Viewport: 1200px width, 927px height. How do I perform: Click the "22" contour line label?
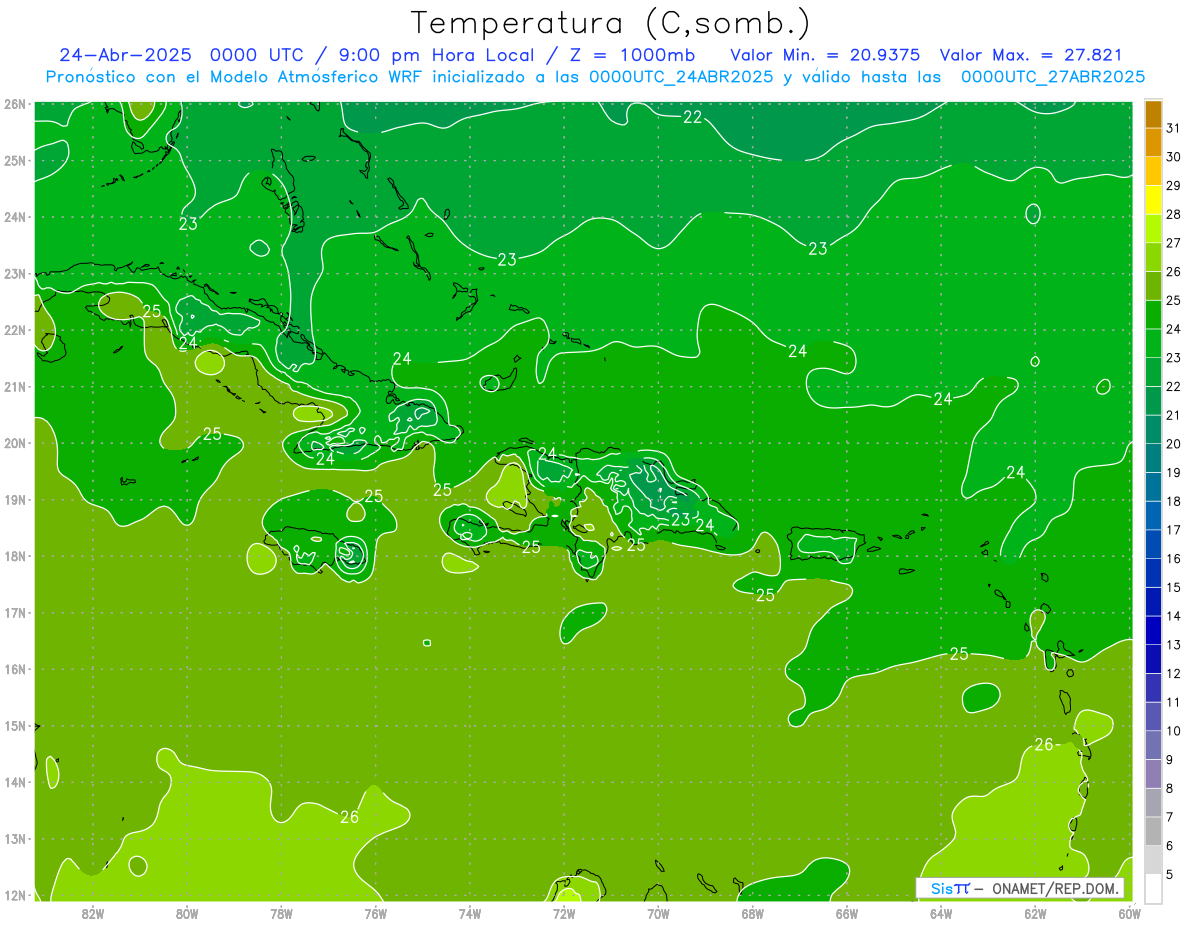click(x=692, y=117)
